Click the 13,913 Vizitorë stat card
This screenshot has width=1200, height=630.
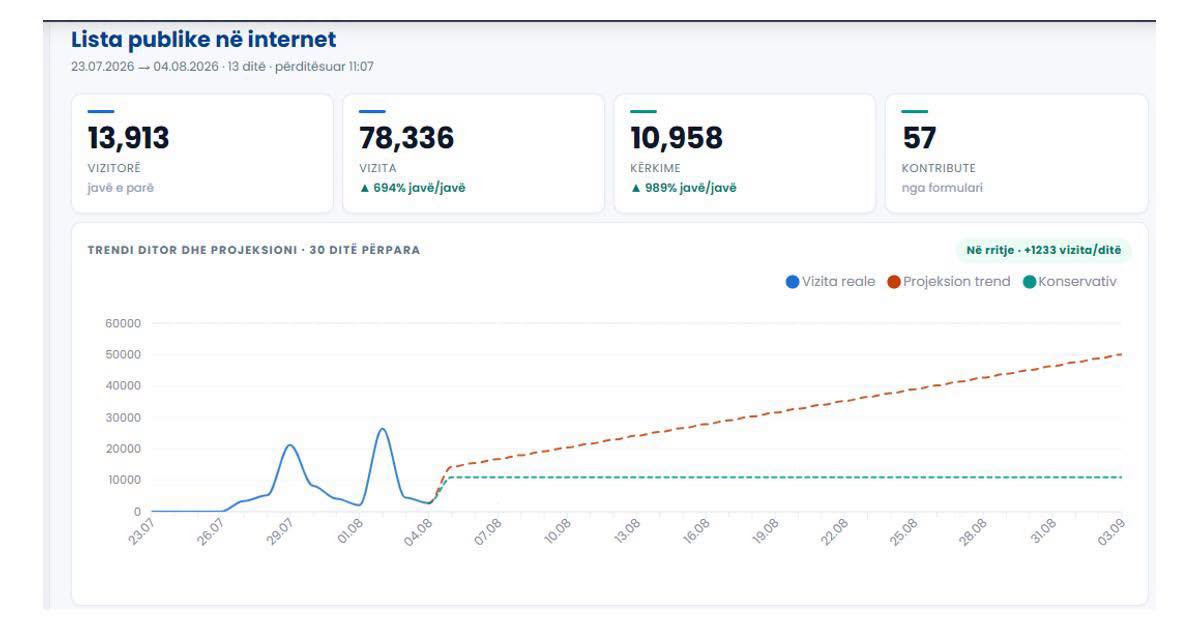pos(202,154)
